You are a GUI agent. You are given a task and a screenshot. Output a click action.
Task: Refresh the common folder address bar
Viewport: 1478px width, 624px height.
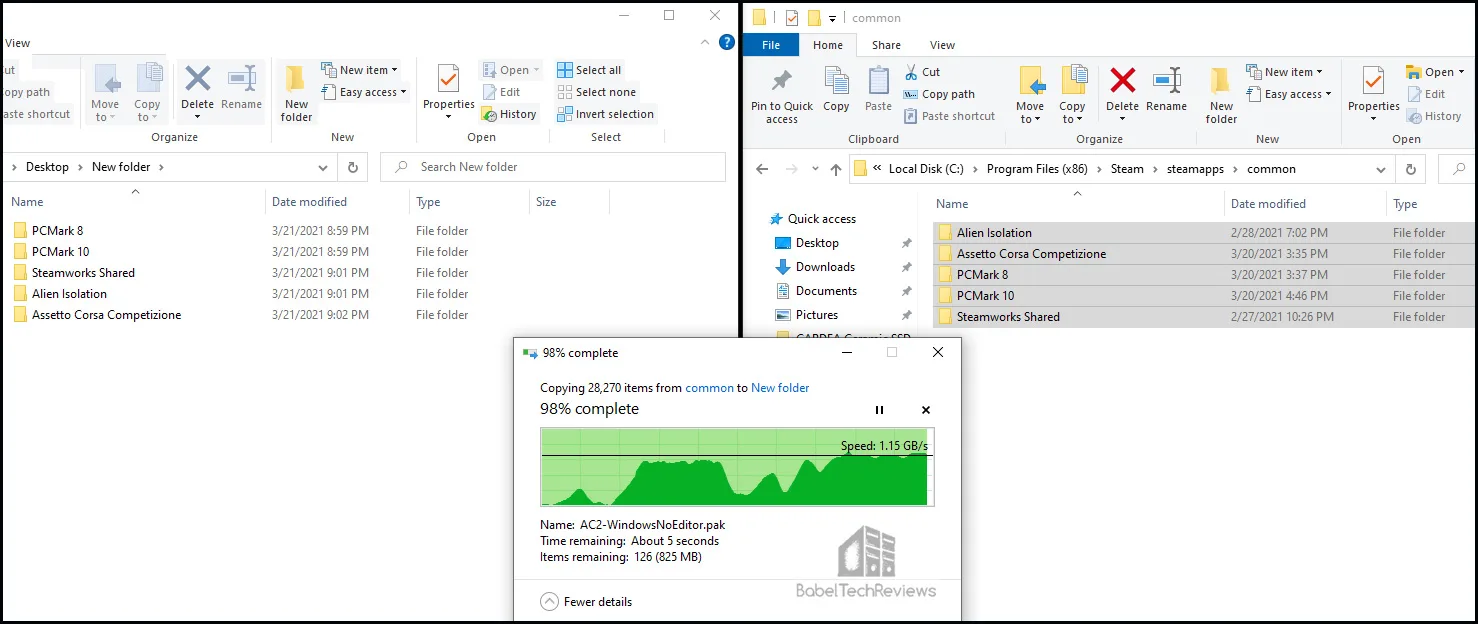[1410, 169]
